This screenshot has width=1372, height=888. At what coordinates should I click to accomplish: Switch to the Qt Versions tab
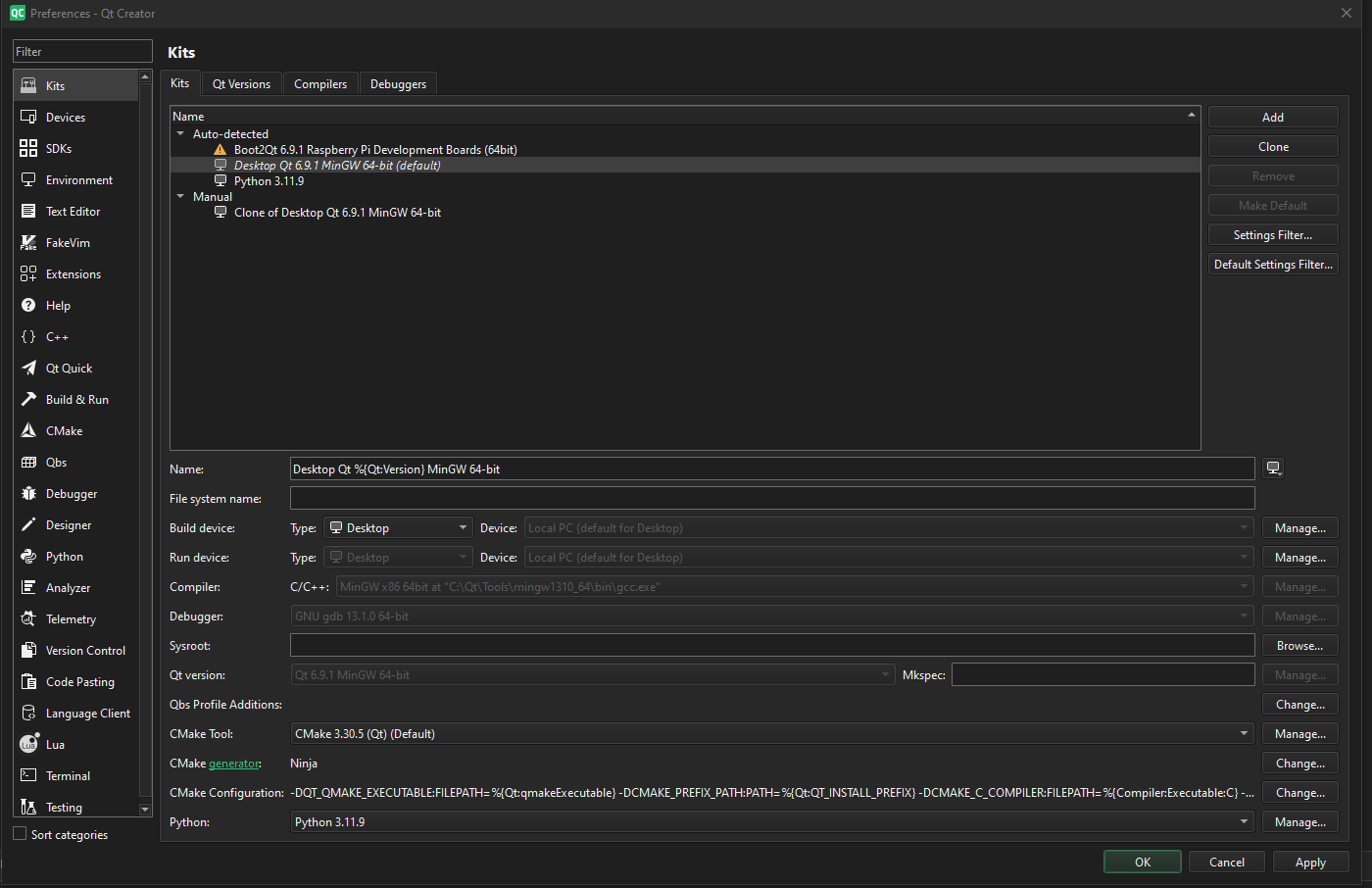click(x=241, y=84)
